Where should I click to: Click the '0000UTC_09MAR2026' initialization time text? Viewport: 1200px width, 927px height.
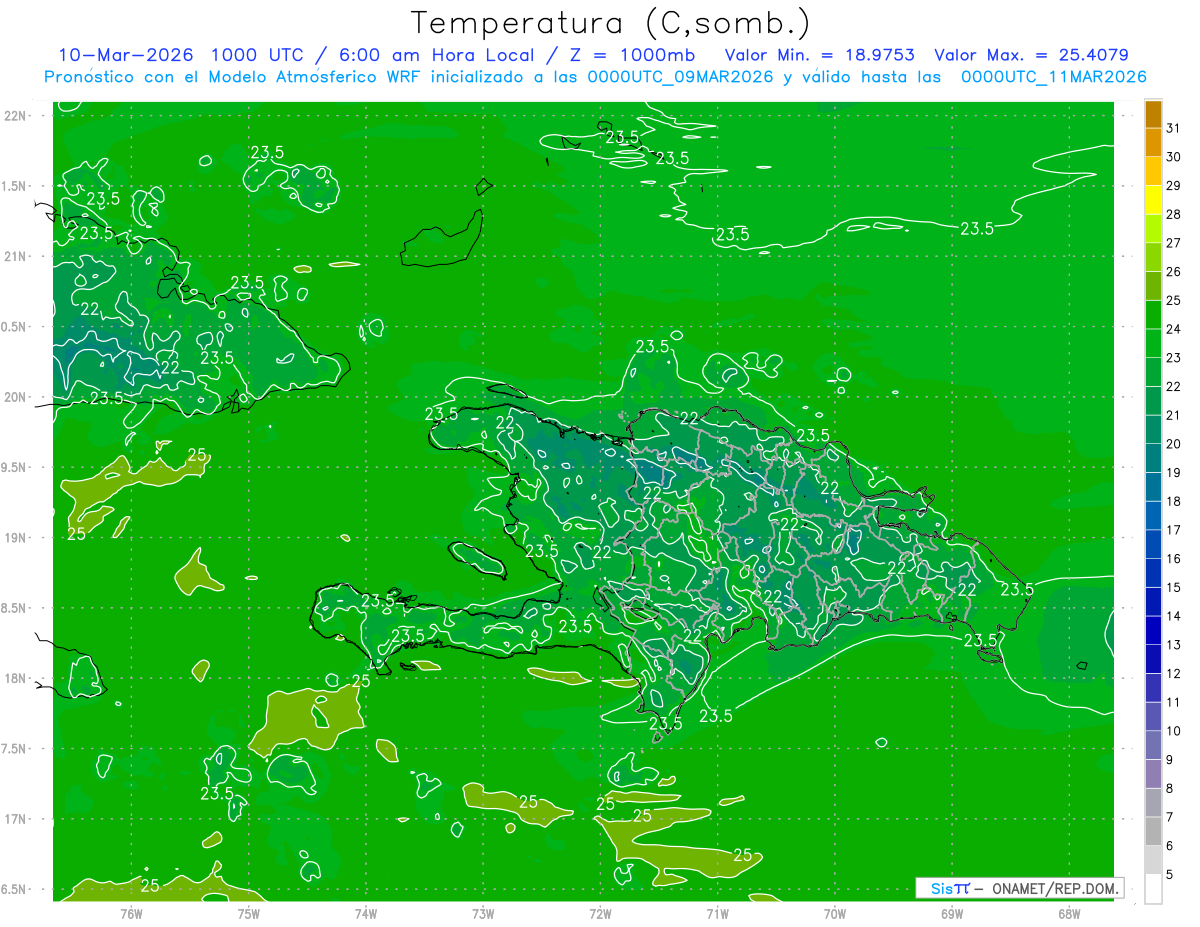pyautogui.click(x=681, y=77)
